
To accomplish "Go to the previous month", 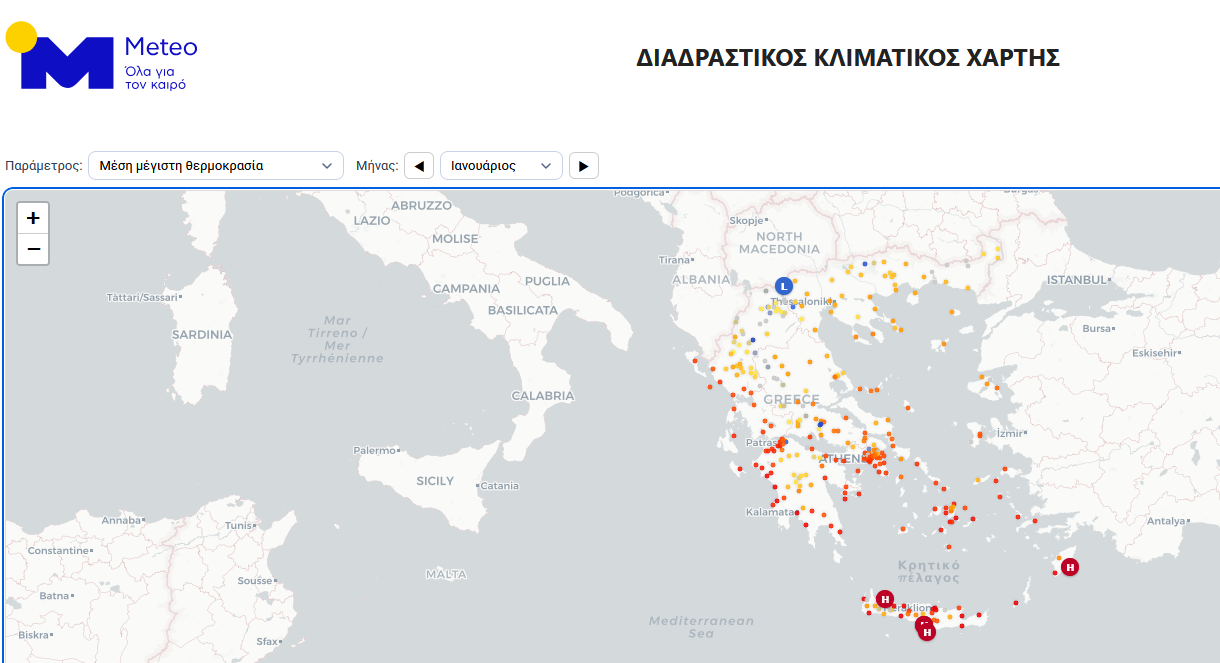I will point(419,166).
